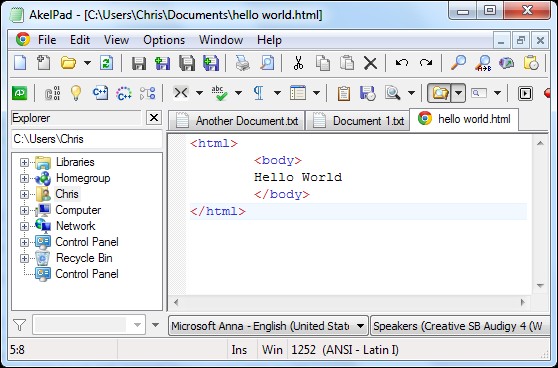Select the hello world.html tab
Image resolution: width=558 pixels, height=368 pixels.
click(464, 119)
